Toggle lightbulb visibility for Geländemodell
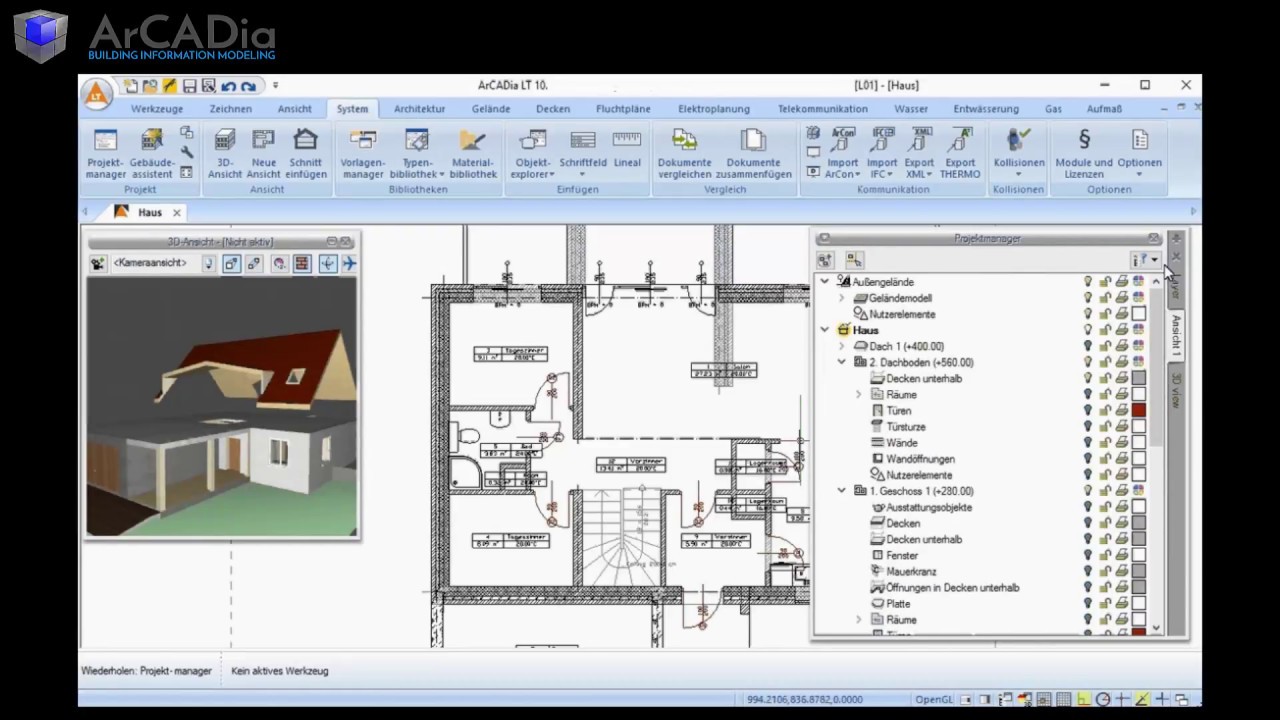The height and width of the screenshot is (720, 1280). (1088, 298)
